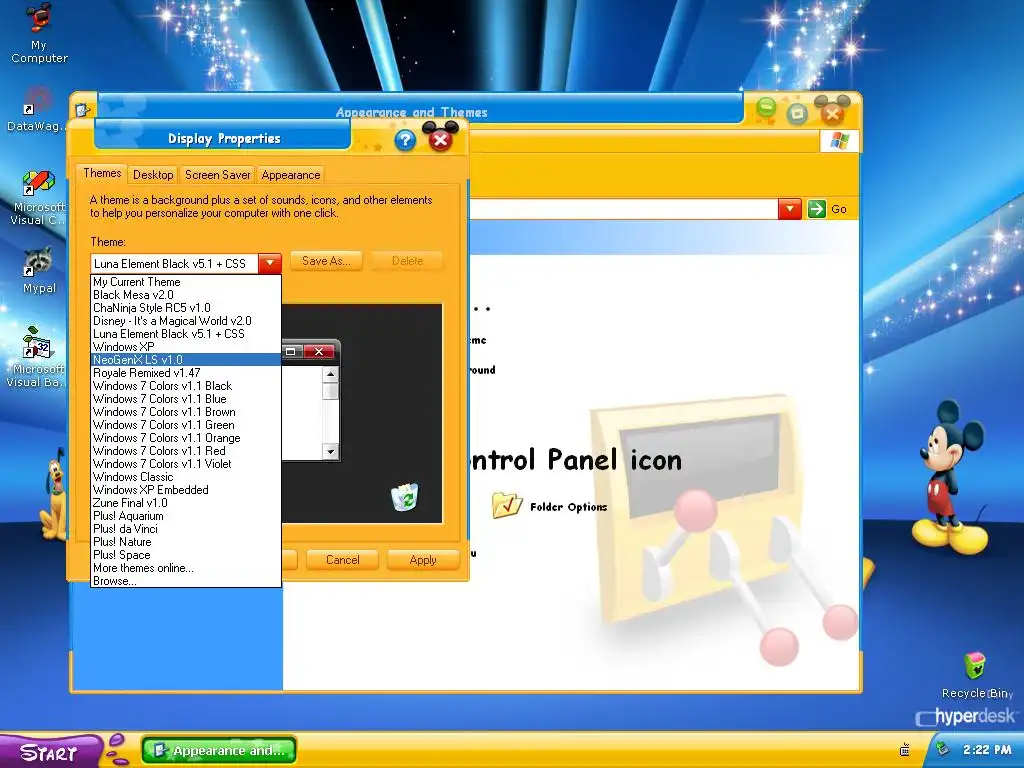The height and width of the screenshot is (768, 1024).
Task: Select Disney - It's a Magical World v2.0
Action: (186, 321)
